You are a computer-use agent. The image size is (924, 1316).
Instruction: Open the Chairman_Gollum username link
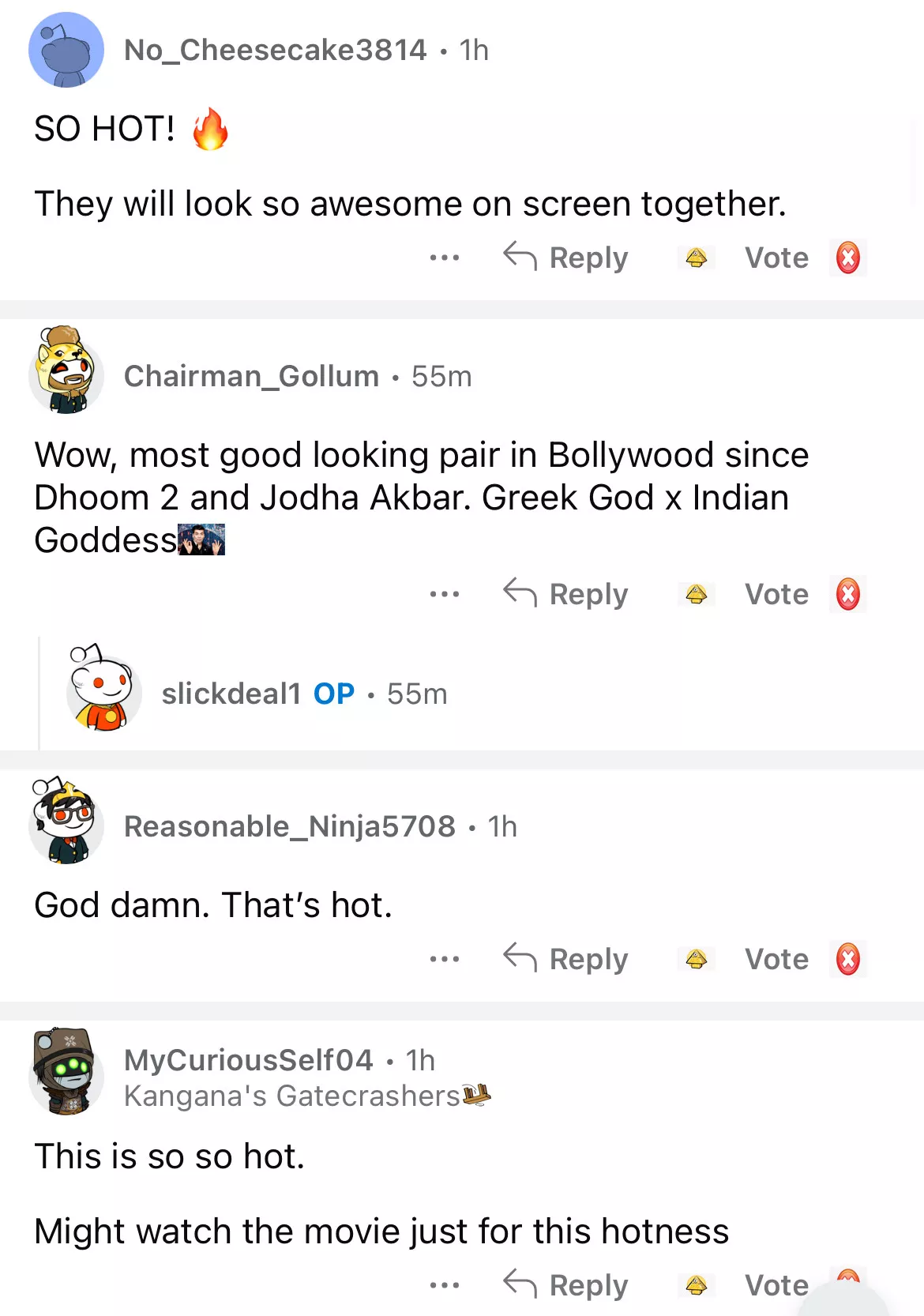[x=252, y=376]
